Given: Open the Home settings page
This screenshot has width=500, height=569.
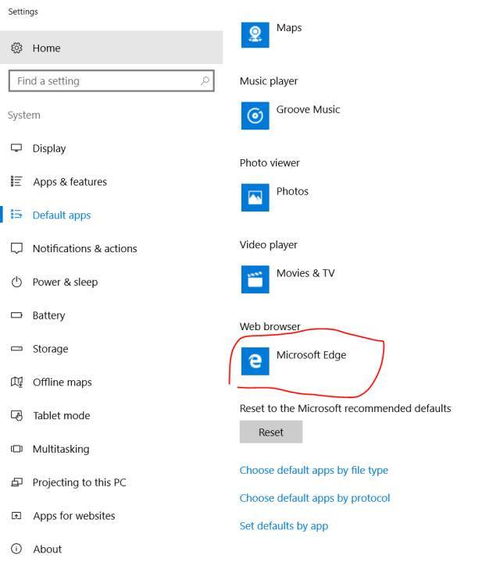Looking at the screenshot, I should [111, 48].
